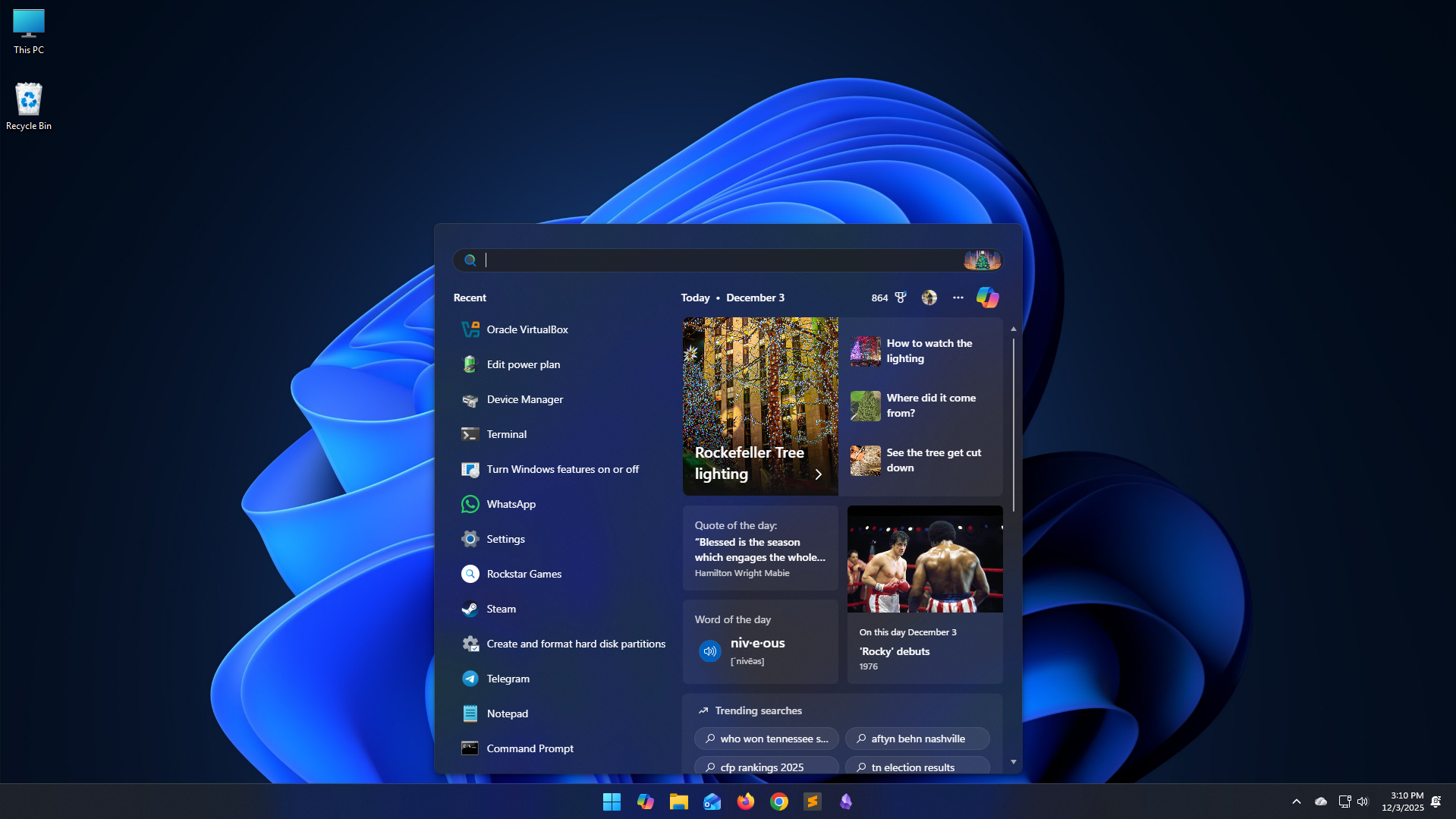Expand the Rockefeller Tree lighting chevron
Image resolution: width=1456 pixels, height=819 pixels.
pyautogui.click(x=818, y=474)
